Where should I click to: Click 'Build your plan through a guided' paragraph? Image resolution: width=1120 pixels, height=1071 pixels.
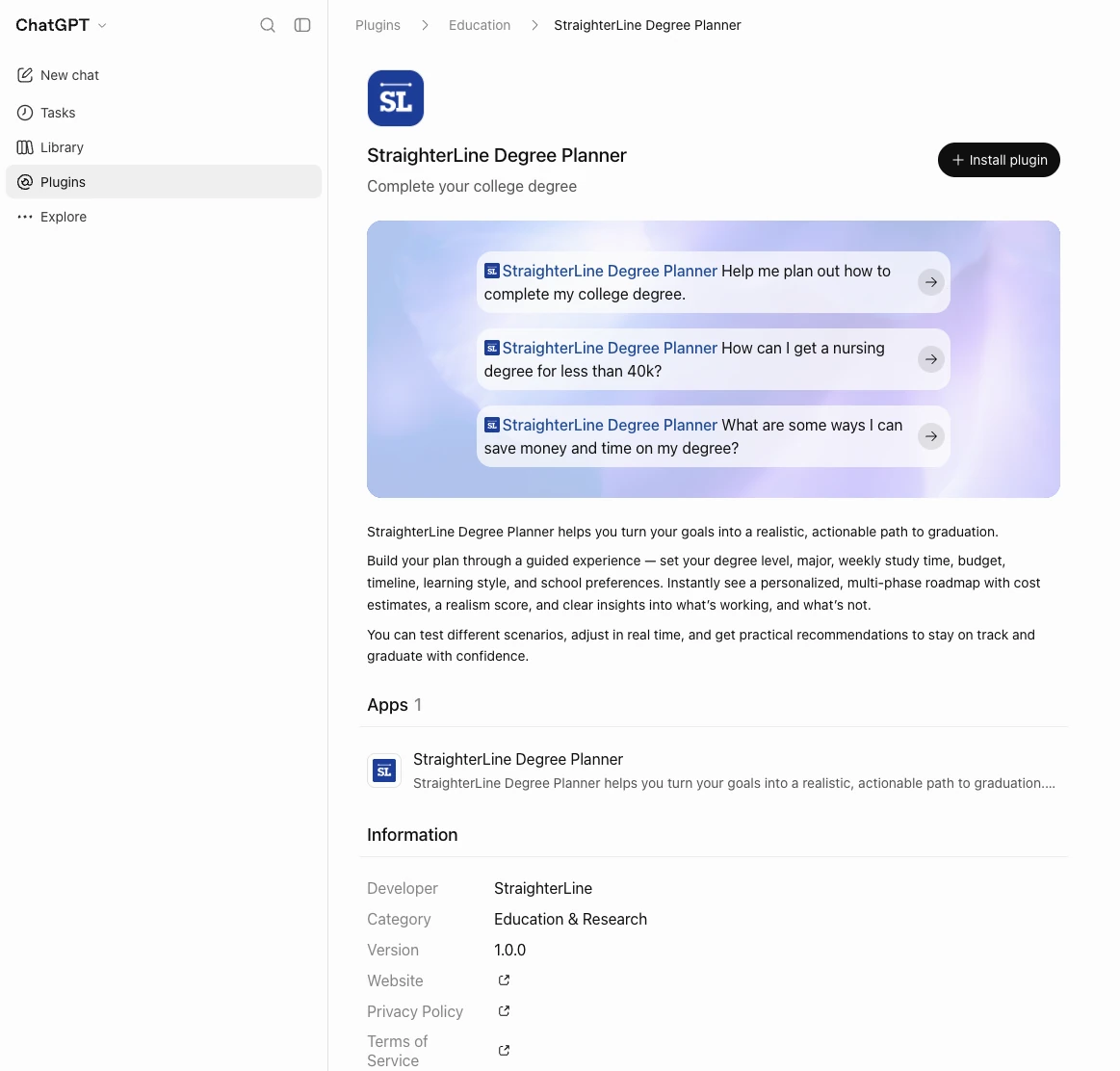click(704, 583)
